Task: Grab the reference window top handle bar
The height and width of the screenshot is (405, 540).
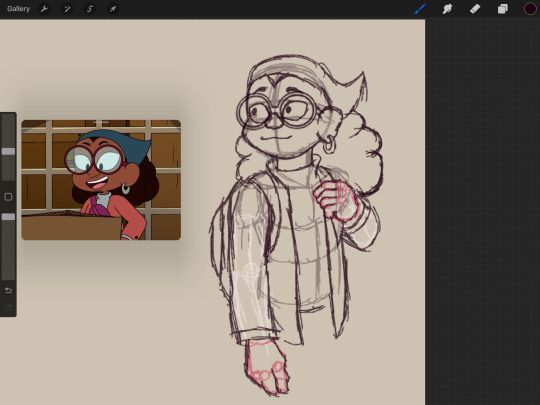Action: pos(101,122)
